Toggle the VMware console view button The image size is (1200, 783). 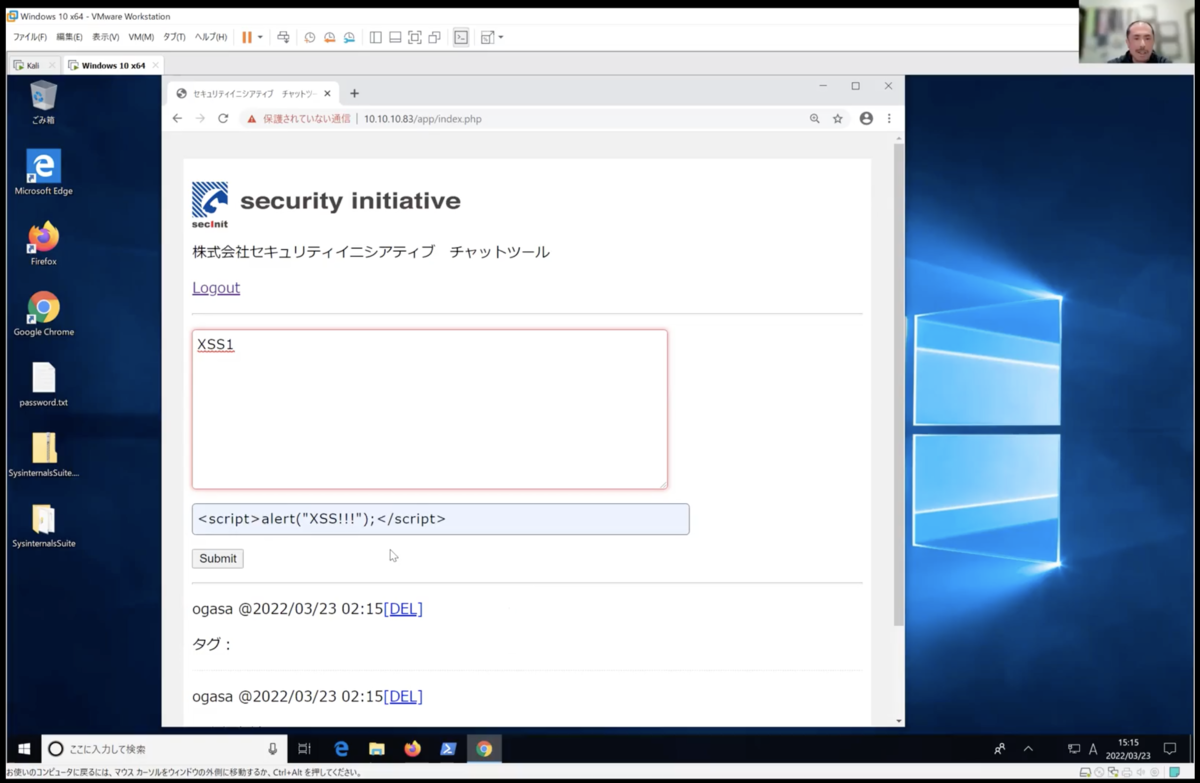[461, 37]
